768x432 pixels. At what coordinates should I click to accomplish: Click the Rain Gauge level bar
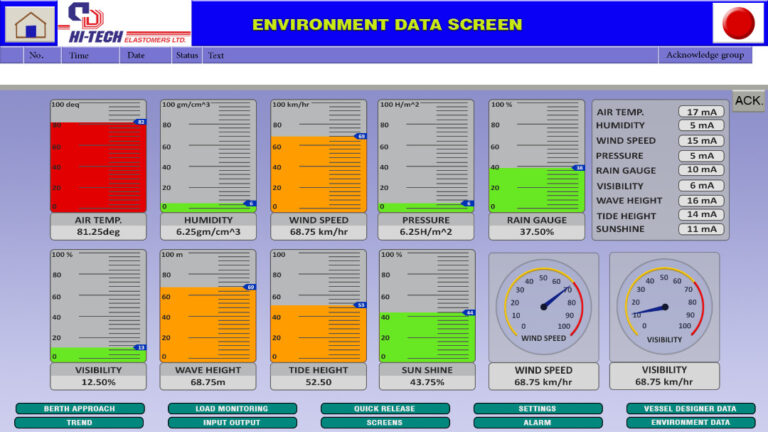pyautogui.click(x=536, y=189)
